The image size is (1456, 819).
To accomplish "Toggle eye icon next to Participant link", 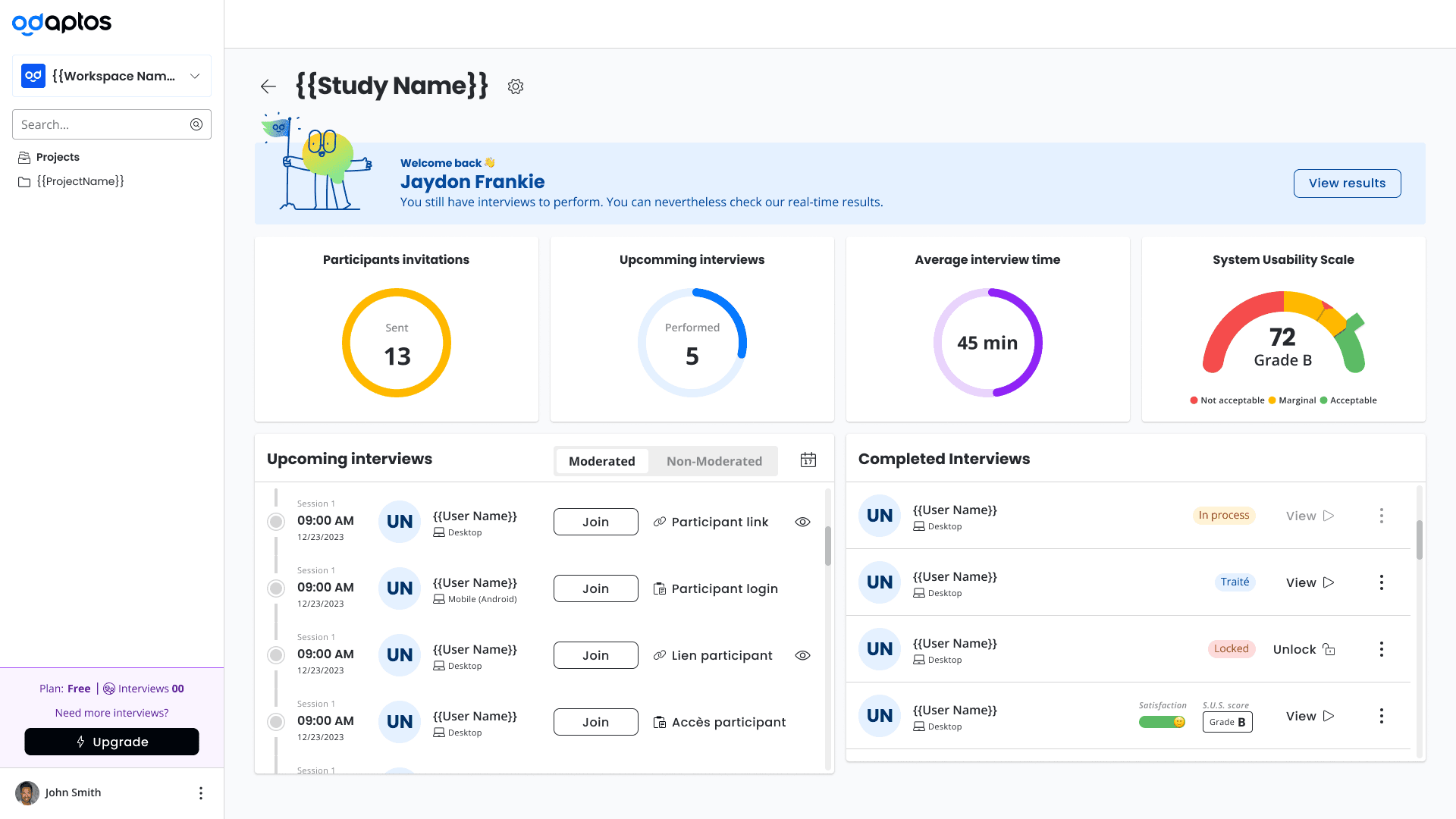I will [803, 522].
